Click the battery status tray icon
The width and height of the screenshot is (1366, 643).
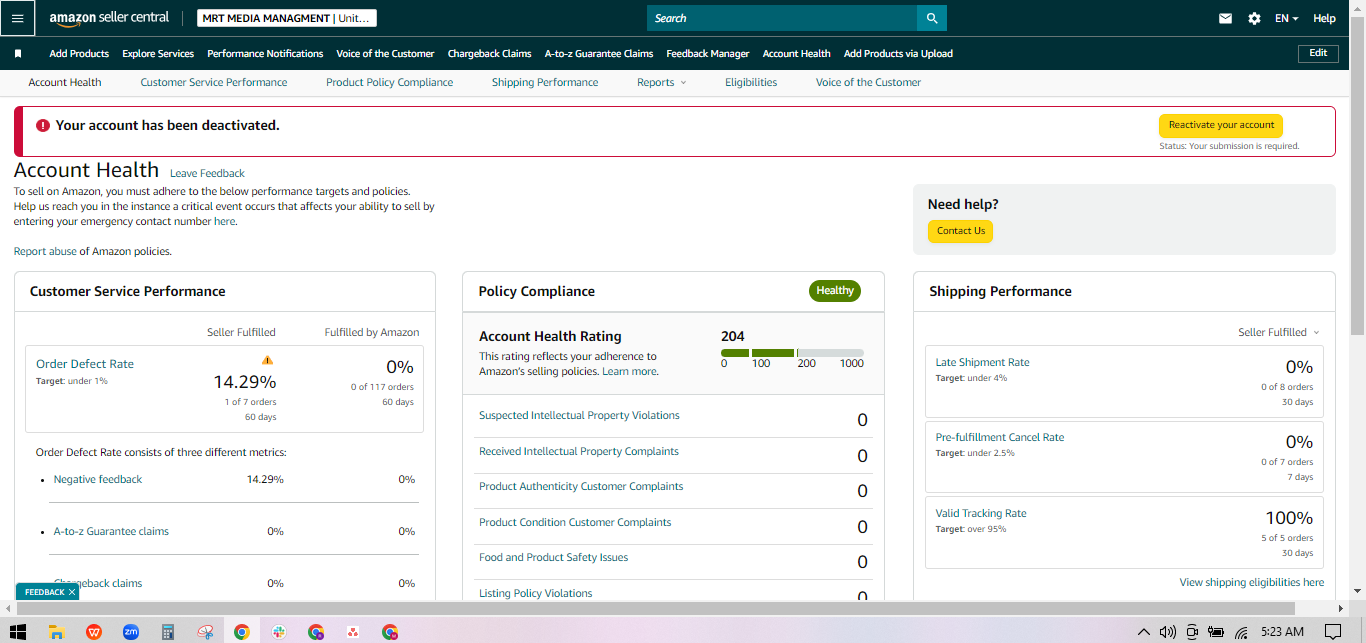tap(1216, 632)
